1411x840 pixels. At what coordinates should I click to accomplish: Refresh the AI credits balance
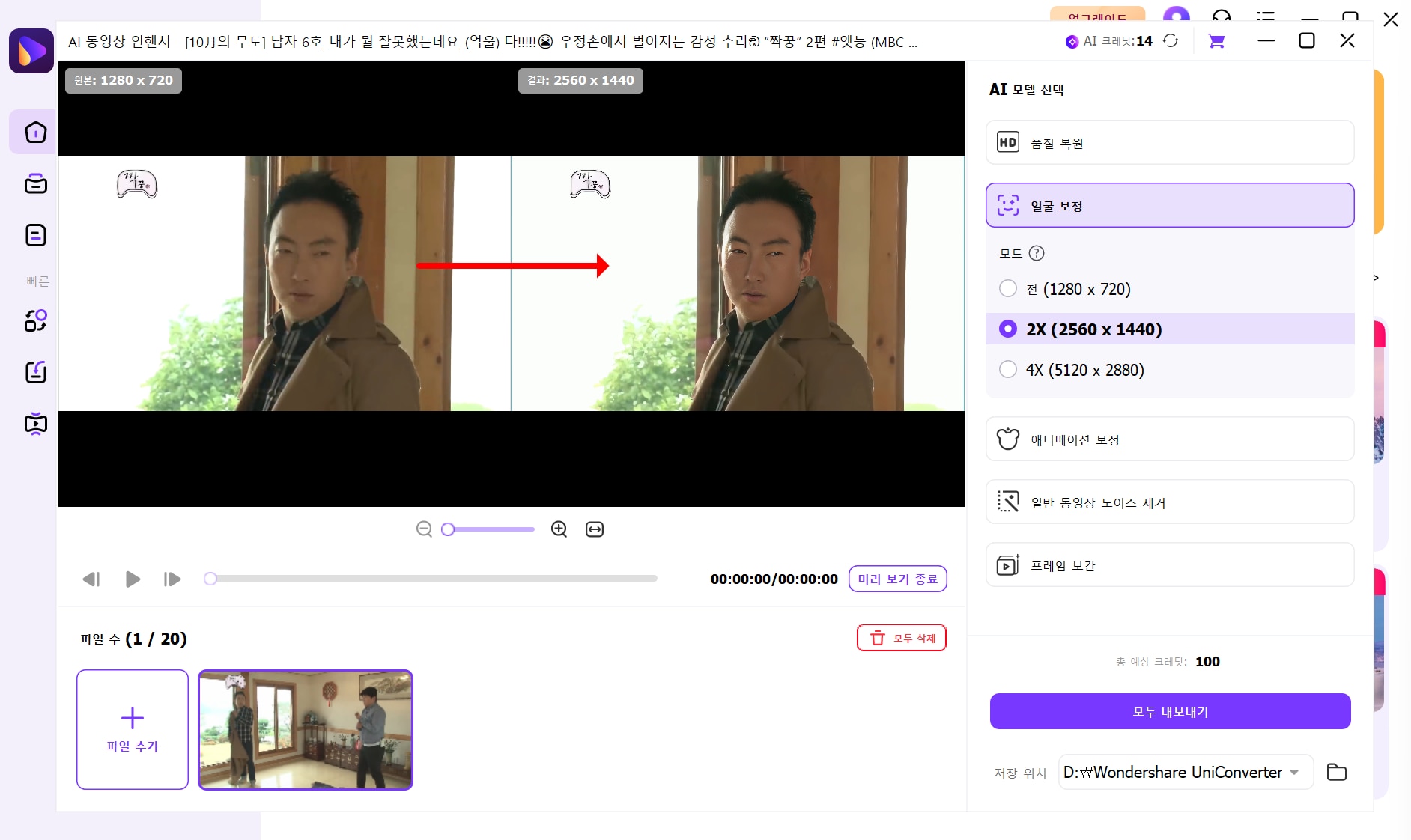tap(1171, 42)
